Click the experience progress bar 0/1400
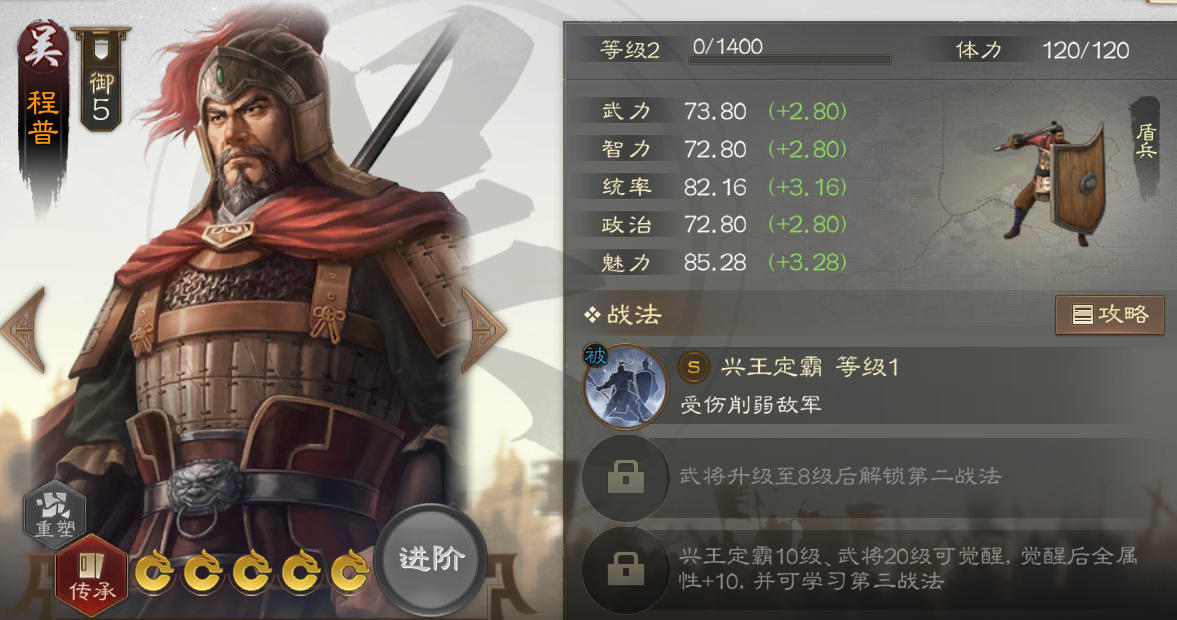 (x=790, y=52)
